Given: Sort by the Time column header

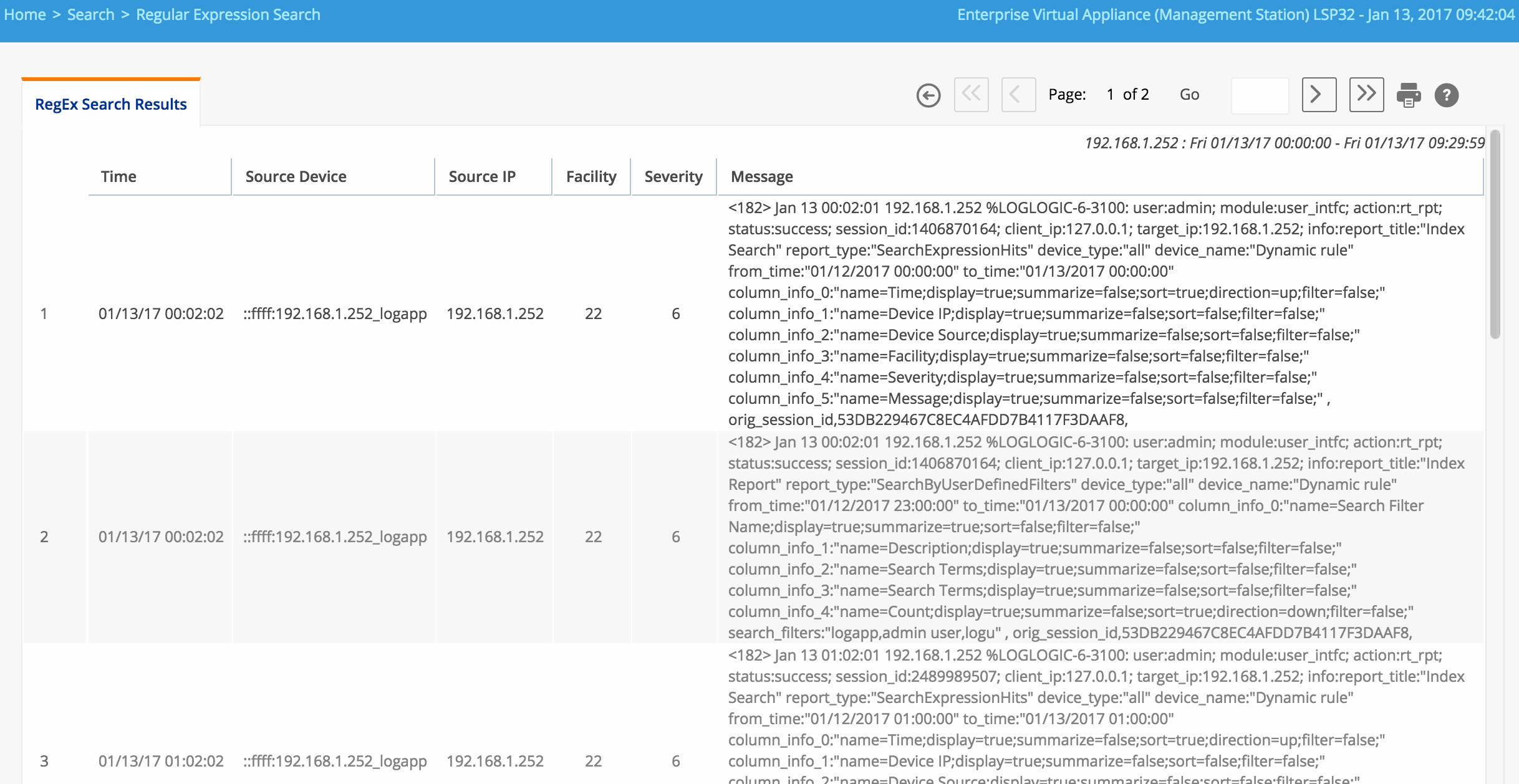Looking at the screenshot, I should click(x=118, y=177).
